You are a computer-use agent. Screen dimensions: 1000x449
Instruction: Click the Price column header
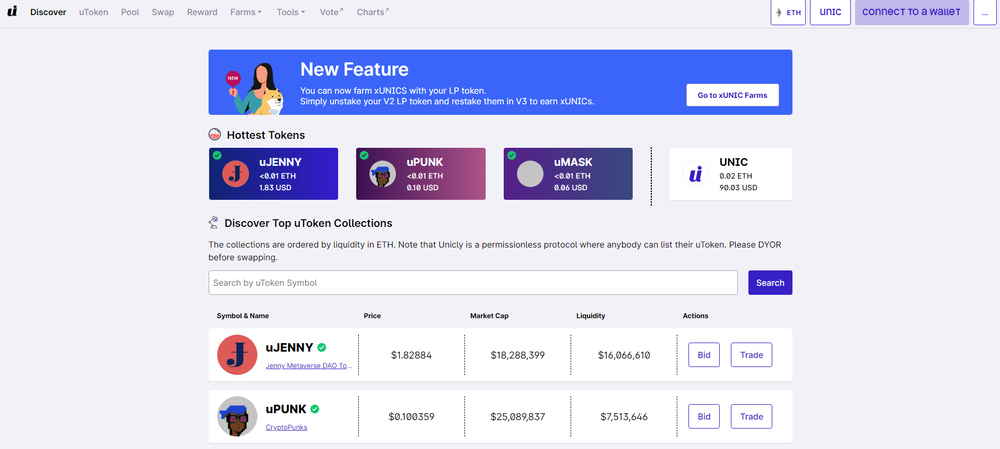click(372, 316)
